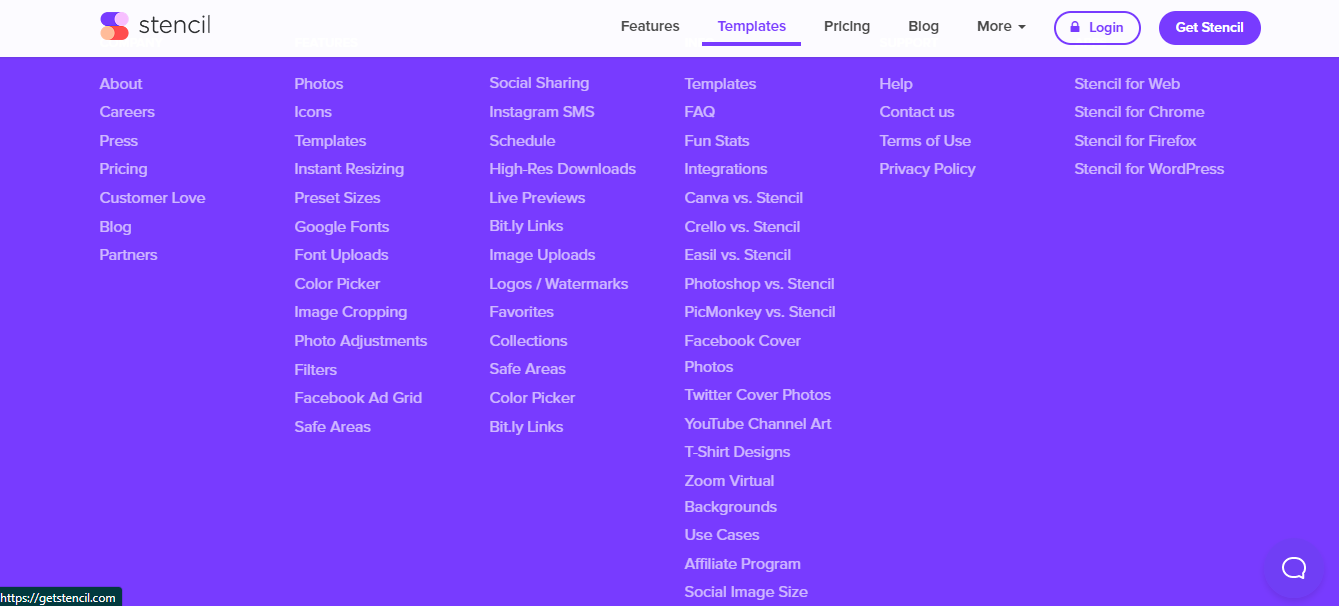Open the chat support bubble icon

click(1294, 568)
